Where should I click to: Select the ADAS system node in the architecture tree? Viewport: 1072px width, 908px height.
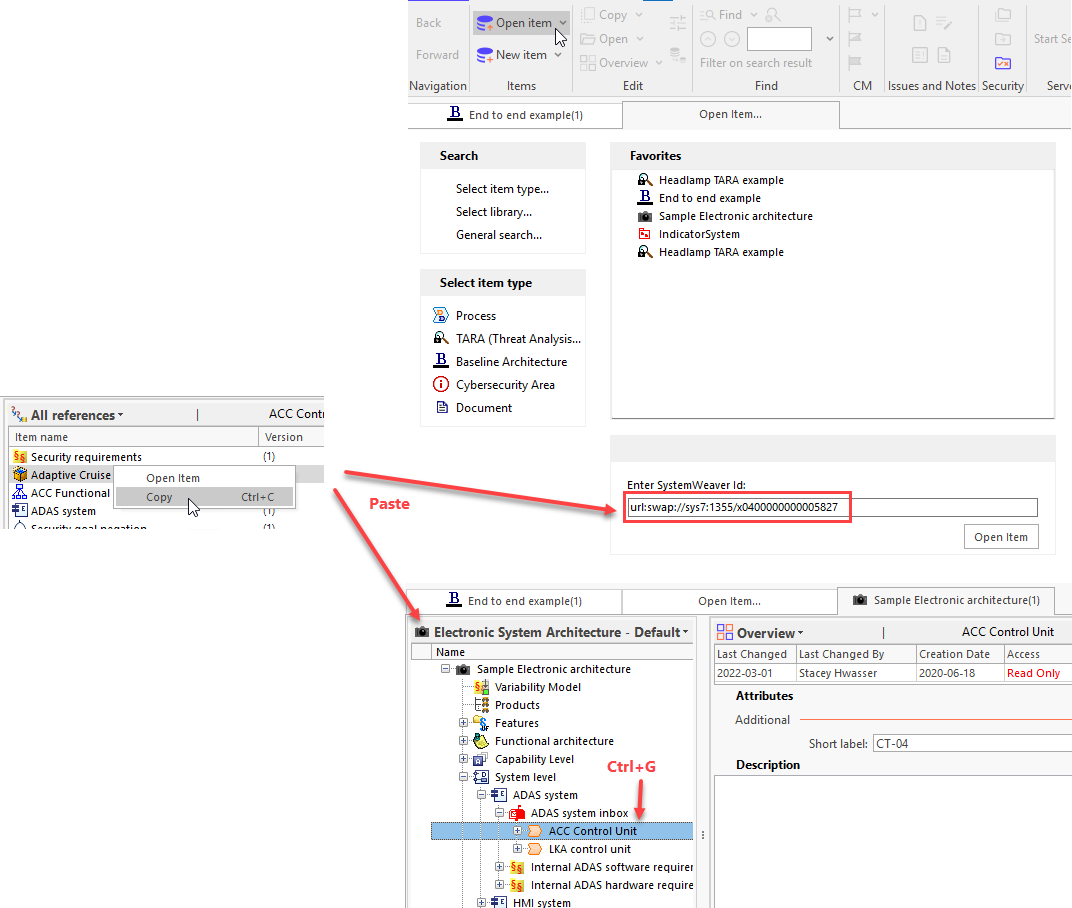coord(545,794)
